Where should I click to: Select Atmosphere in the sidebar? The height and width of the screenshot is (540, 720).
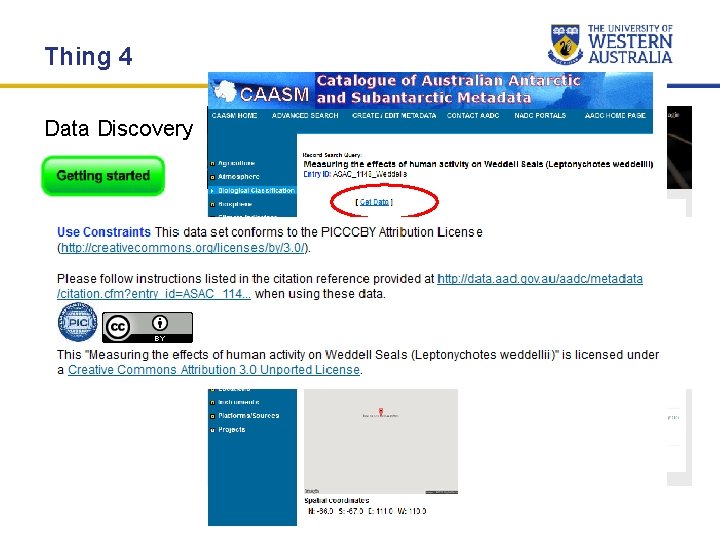(x=239, y=177)
